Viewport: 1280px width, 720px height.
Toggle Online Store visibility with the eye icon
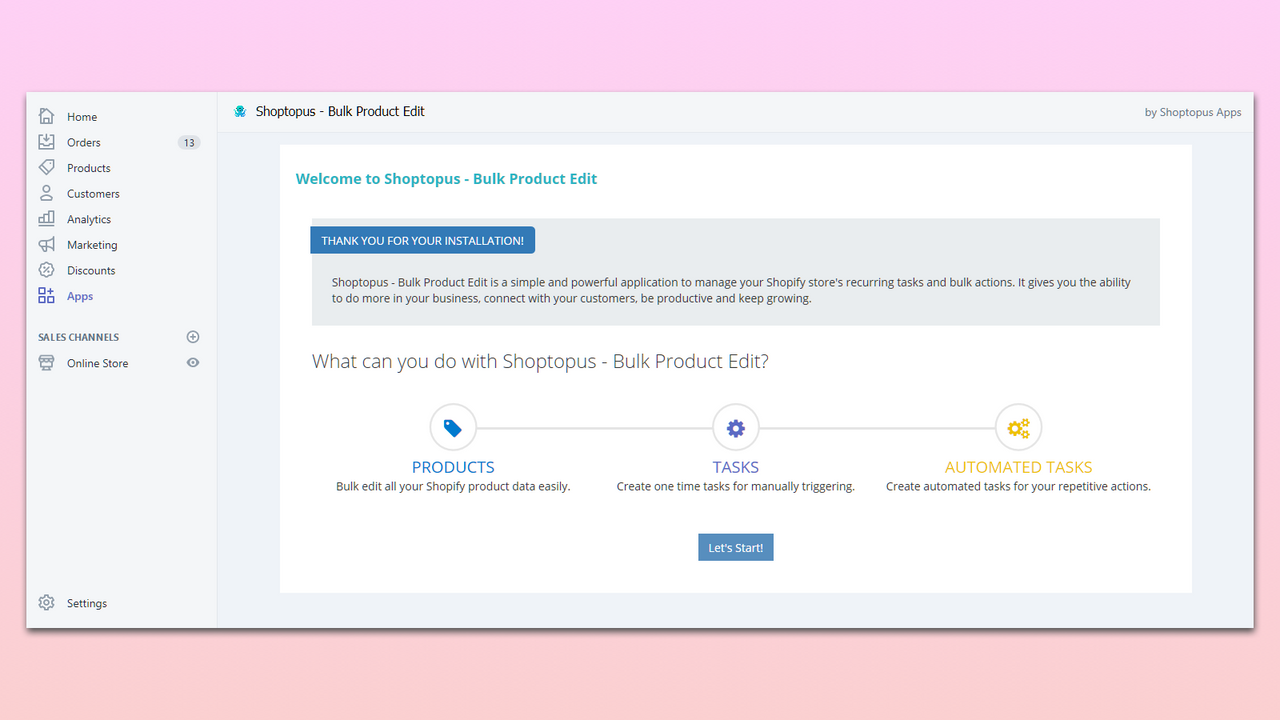pyautogui.click(x=192, y=363)
